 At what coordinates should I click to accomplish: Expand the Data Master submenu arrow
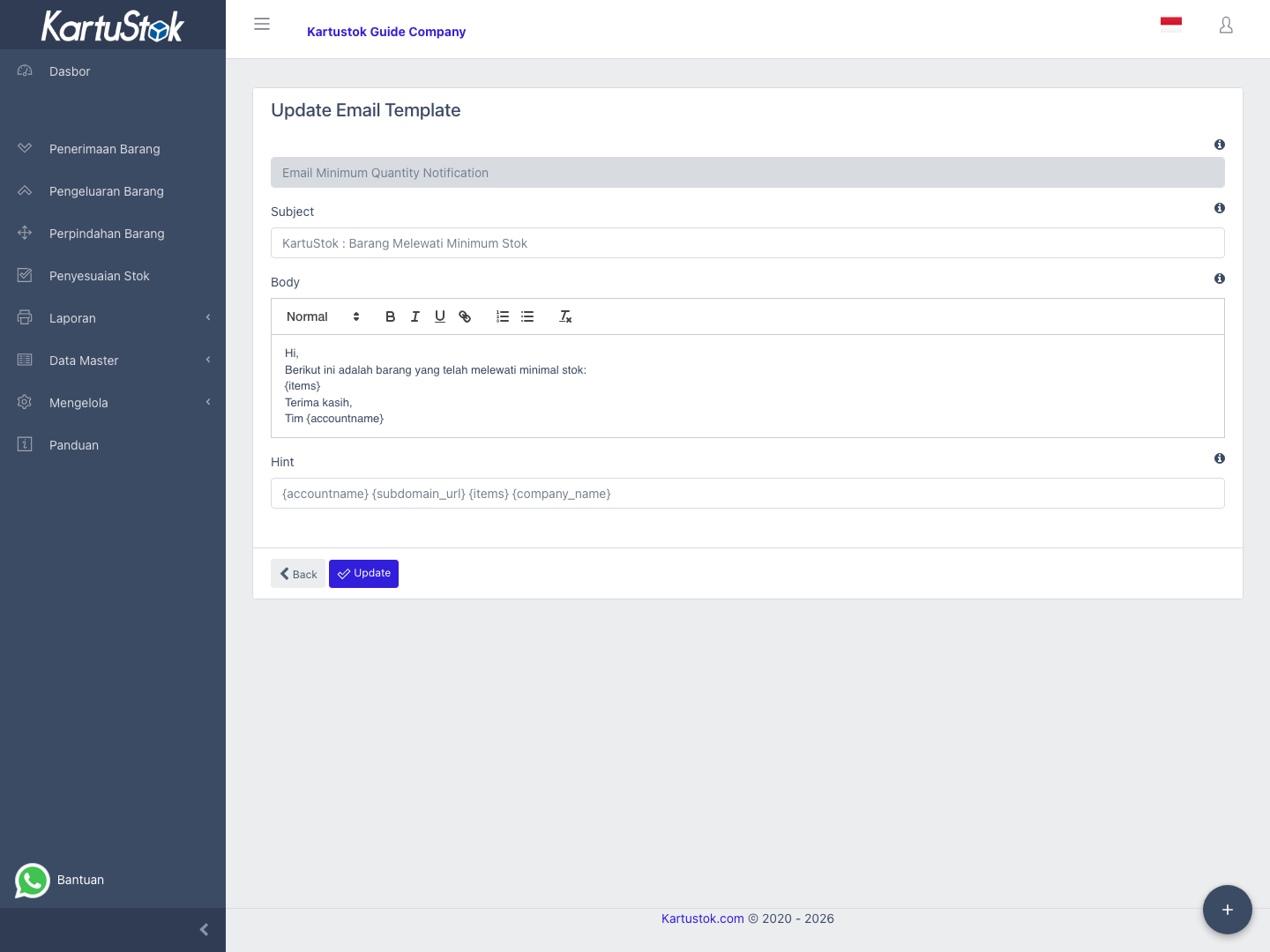point(208,360)
